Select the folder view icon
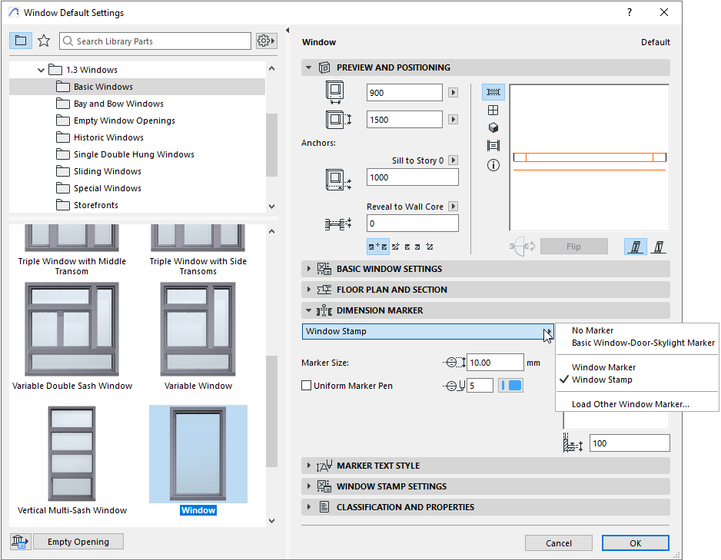This screenshot has height=560, width=721. pyautogui.click(x=20, y=41)
